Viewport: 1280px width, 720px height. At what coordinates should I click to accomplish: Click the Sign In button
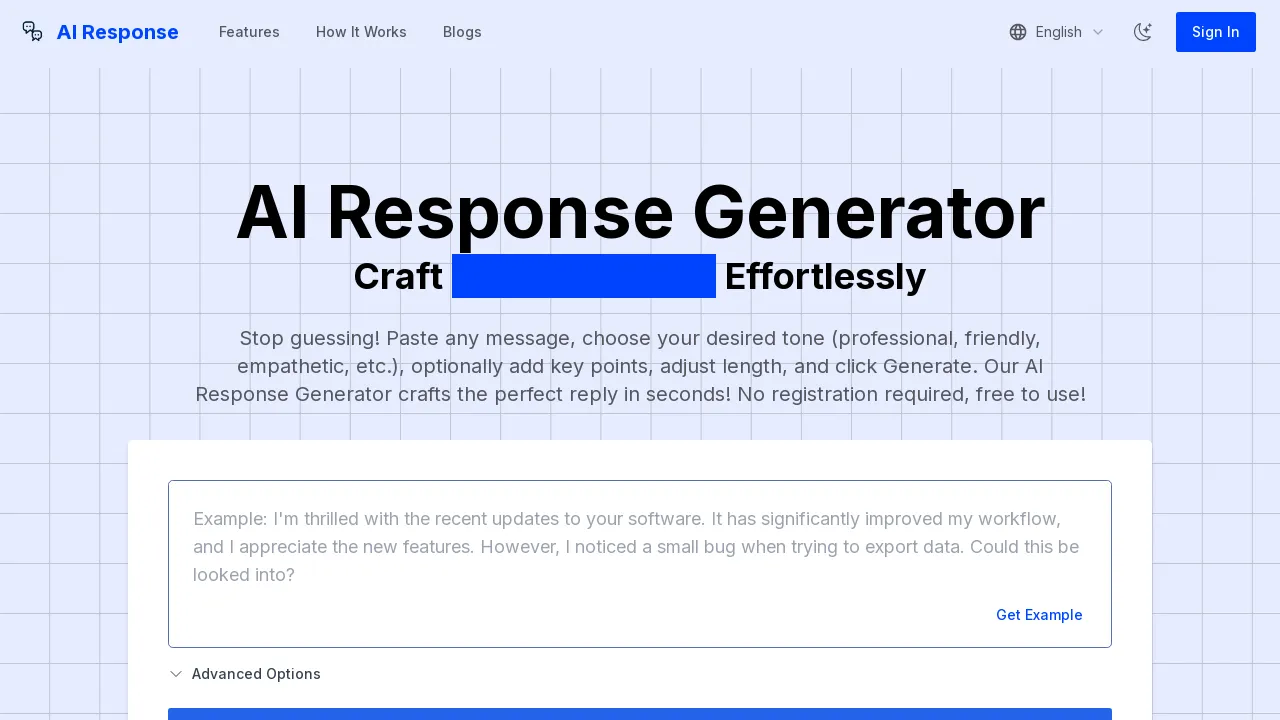tap(1215, 32)
